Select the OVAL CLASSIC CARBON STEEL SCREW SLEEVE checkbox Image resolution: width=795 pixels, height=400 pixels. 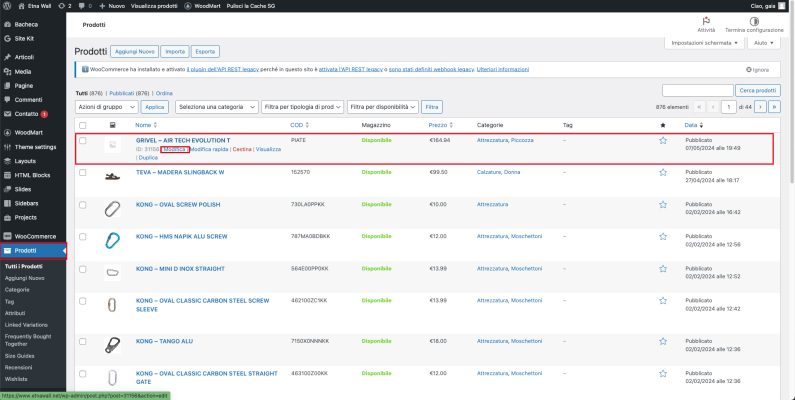83,301
